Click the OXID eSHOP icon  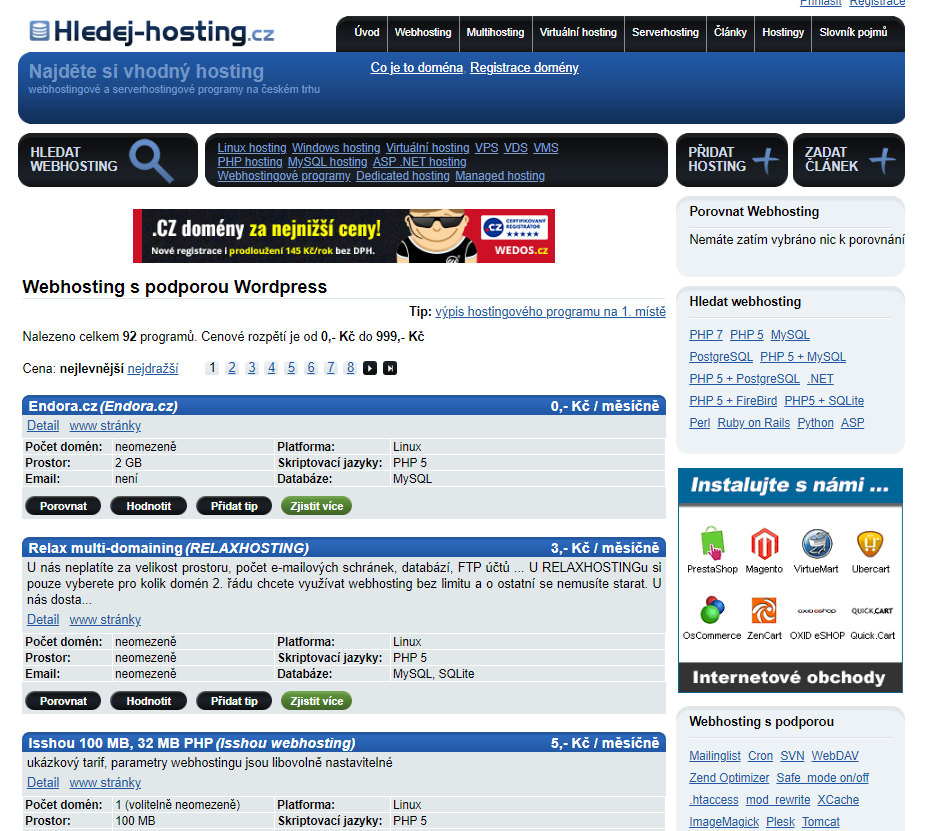click(x=817, y=611)
